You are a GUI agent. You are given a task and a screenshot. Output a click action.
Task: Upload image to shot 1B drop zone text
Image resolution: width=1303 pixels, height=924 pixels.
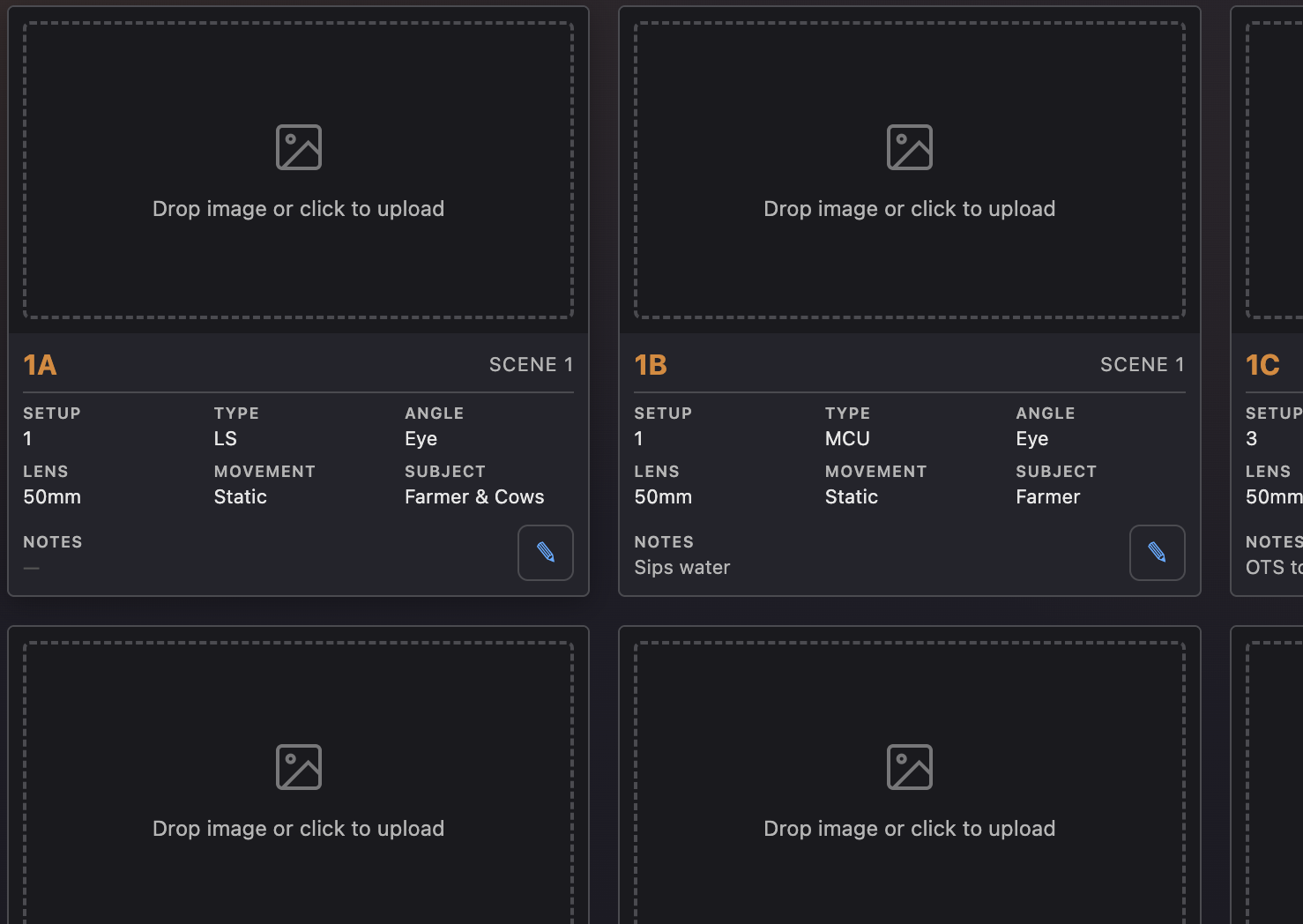[909, 209]
